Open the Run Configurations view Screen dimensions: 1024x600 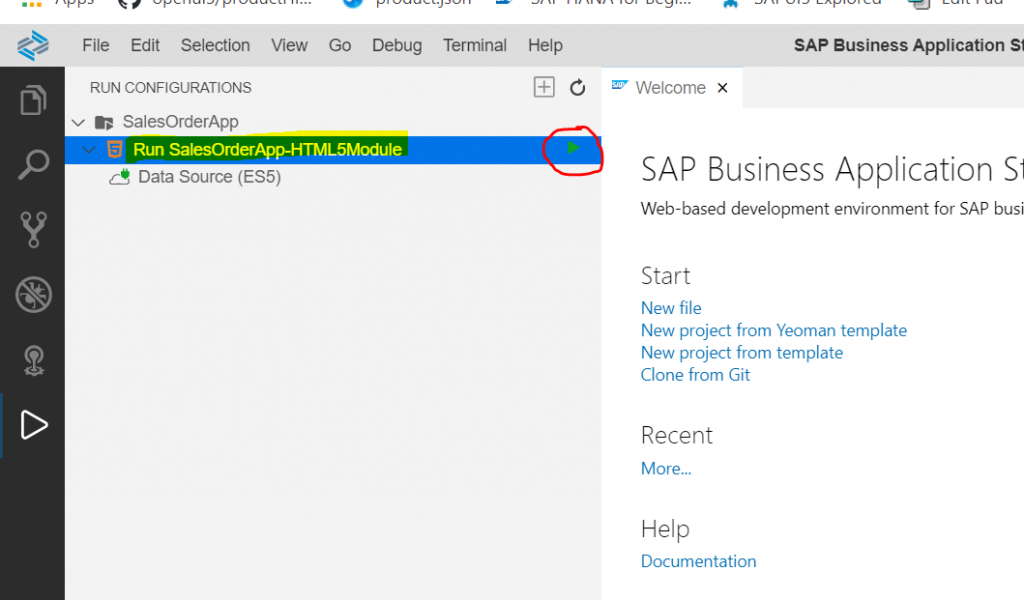pyautogui.click(x=33, y=425)
